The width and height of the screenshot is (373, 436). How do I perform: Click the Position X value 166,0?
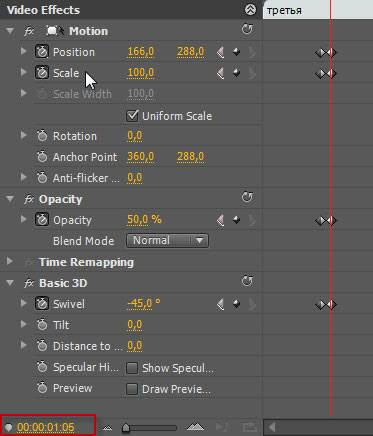click(140, 52)
